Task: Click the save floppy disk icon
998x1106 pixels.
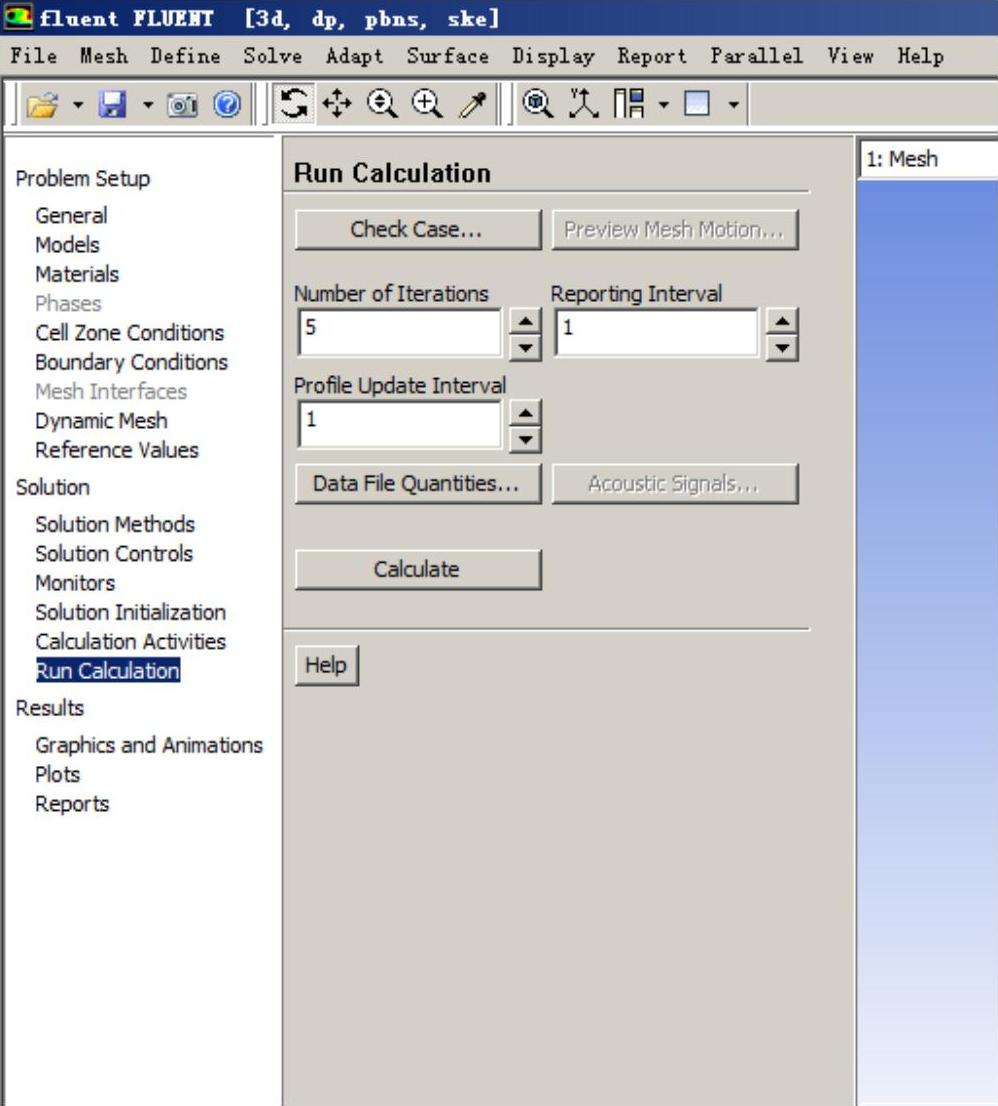Action: pyautogui.click(x=113, y=105)
